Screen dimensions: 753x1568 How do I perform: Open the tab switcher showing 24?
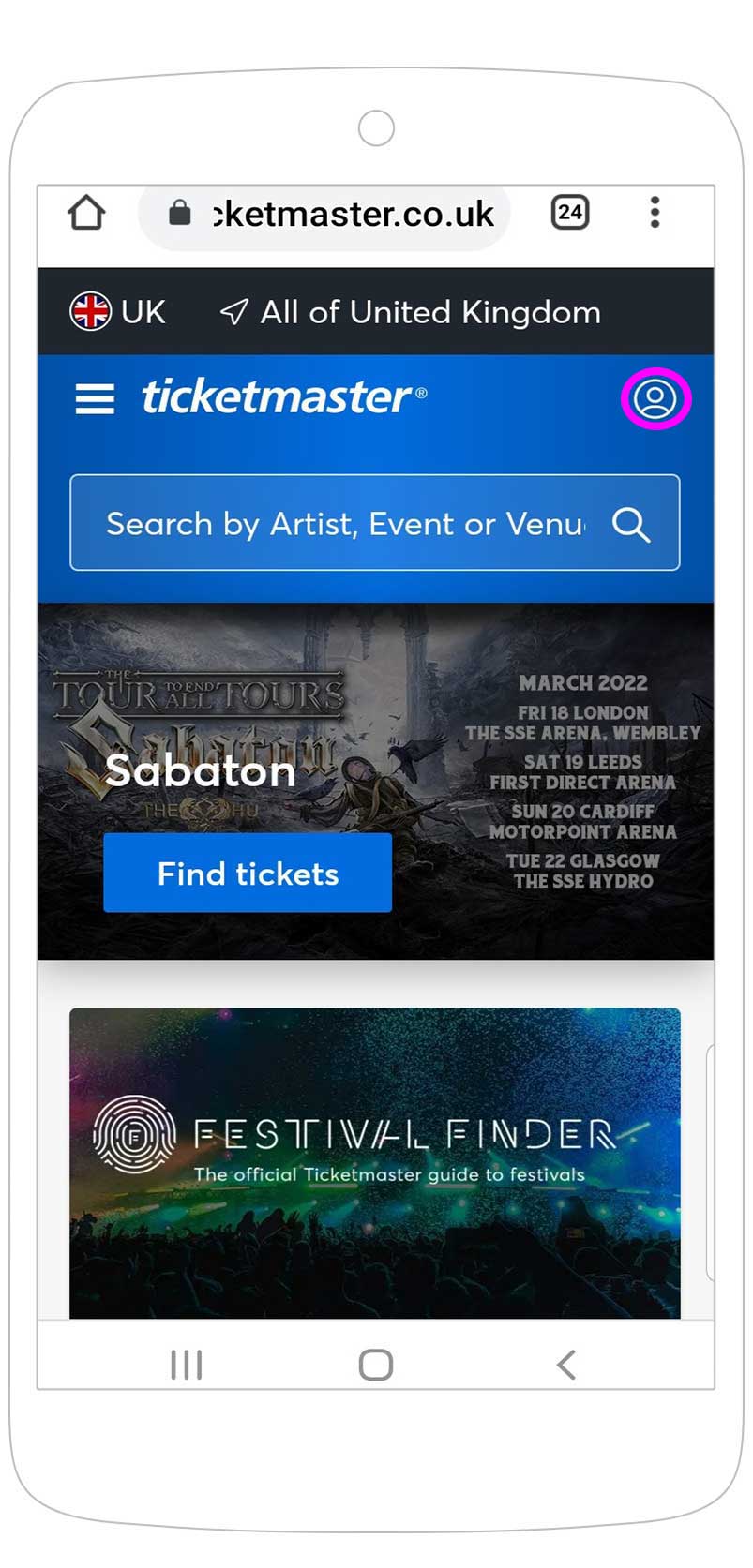pyautogui.click(x=569, y=213)
